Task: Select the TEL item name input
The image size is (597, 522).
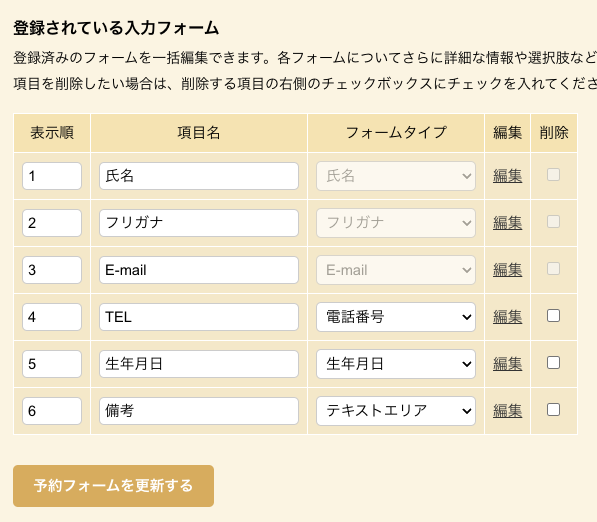Action: (x=199, y=317)
